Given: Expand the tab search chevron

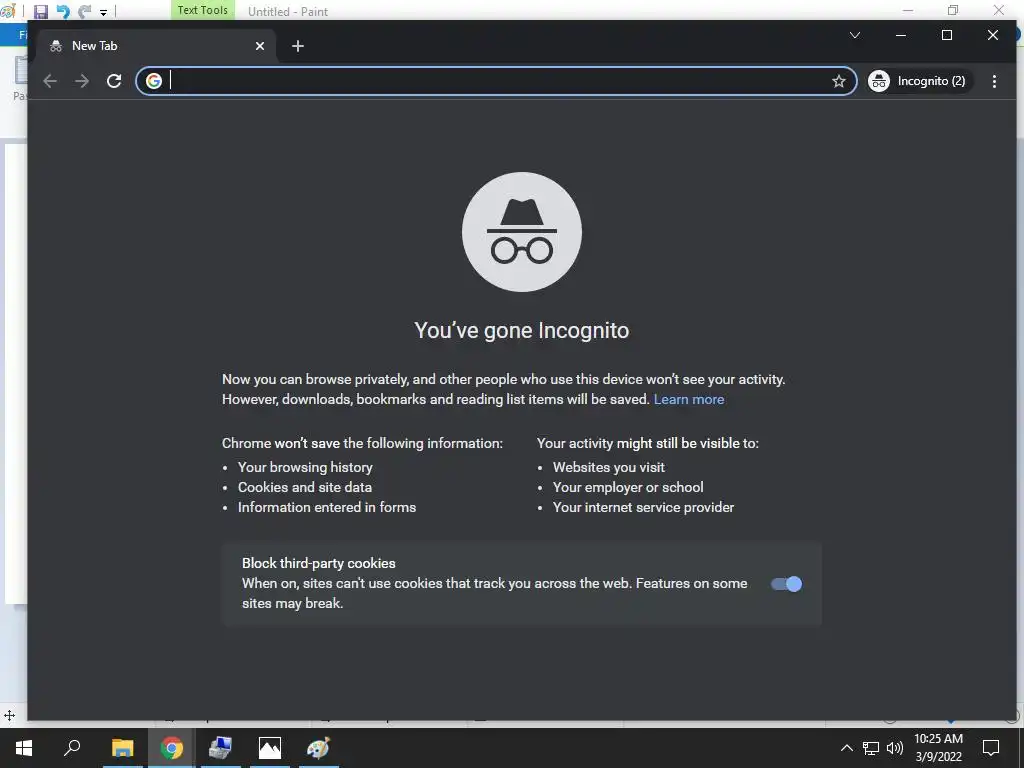Looking at the screenshot, I should (855, 35).
